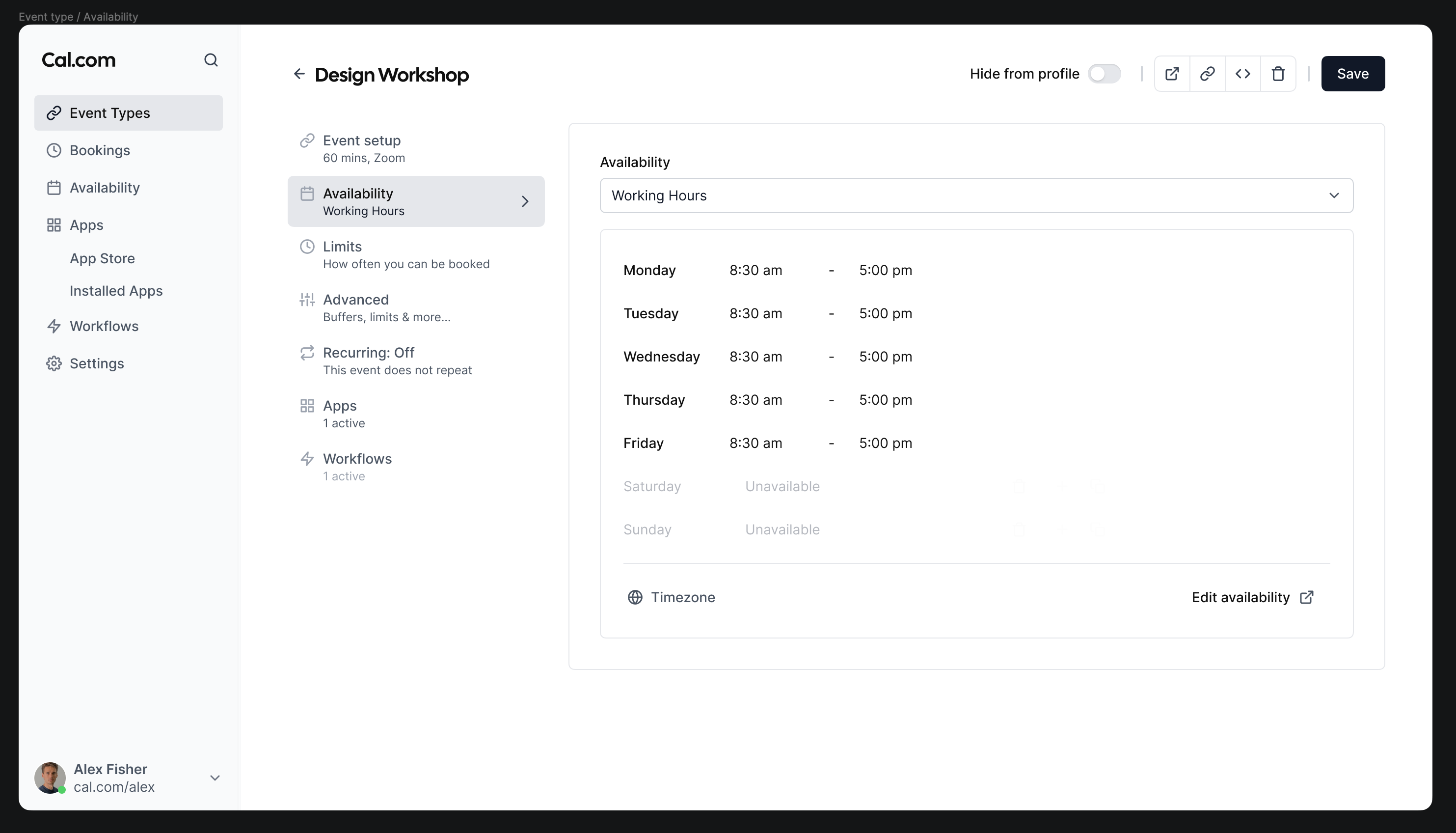Open Bookings in the sidebar

[100, 150]
